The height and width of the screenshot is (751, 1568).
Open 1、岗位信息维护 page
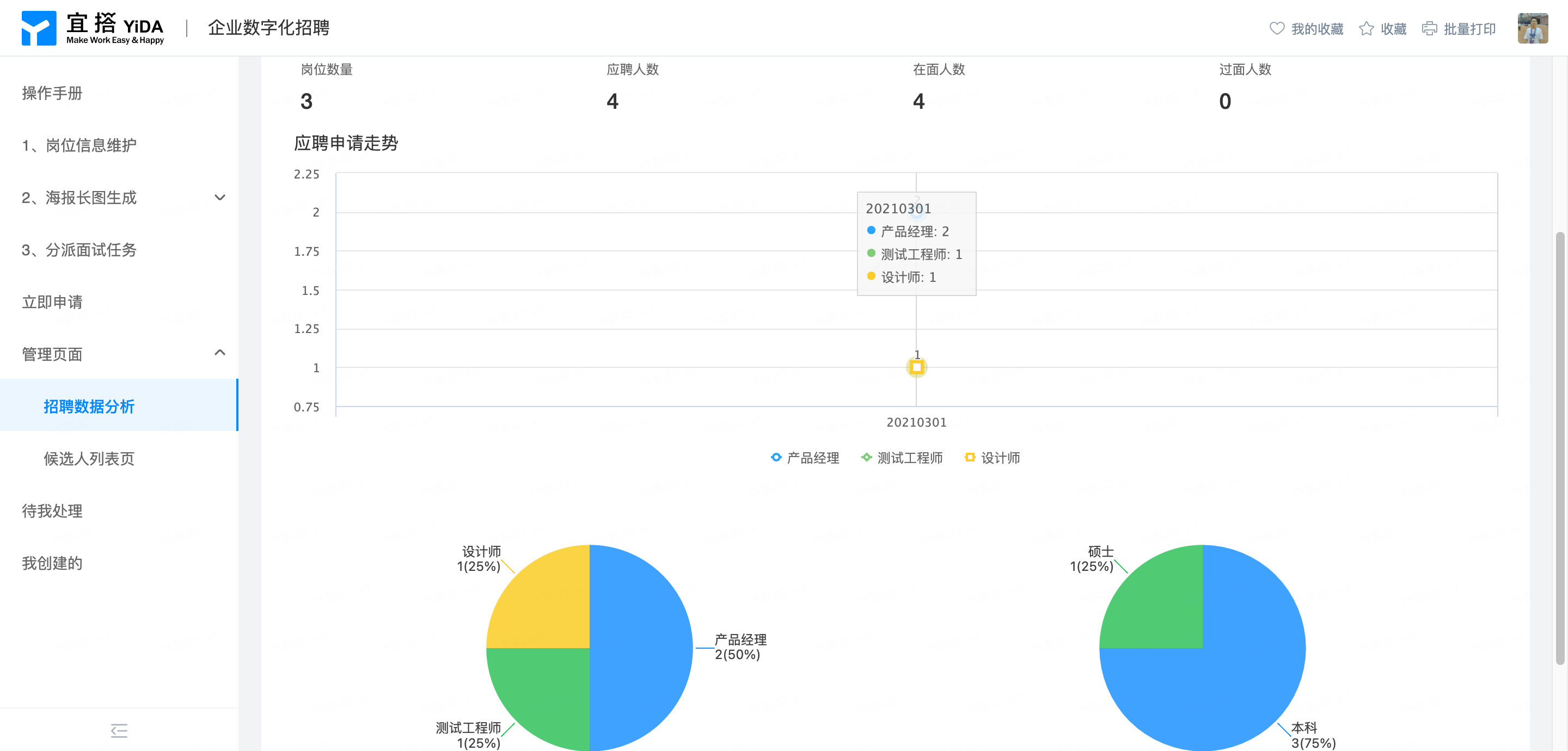point(79,145)
